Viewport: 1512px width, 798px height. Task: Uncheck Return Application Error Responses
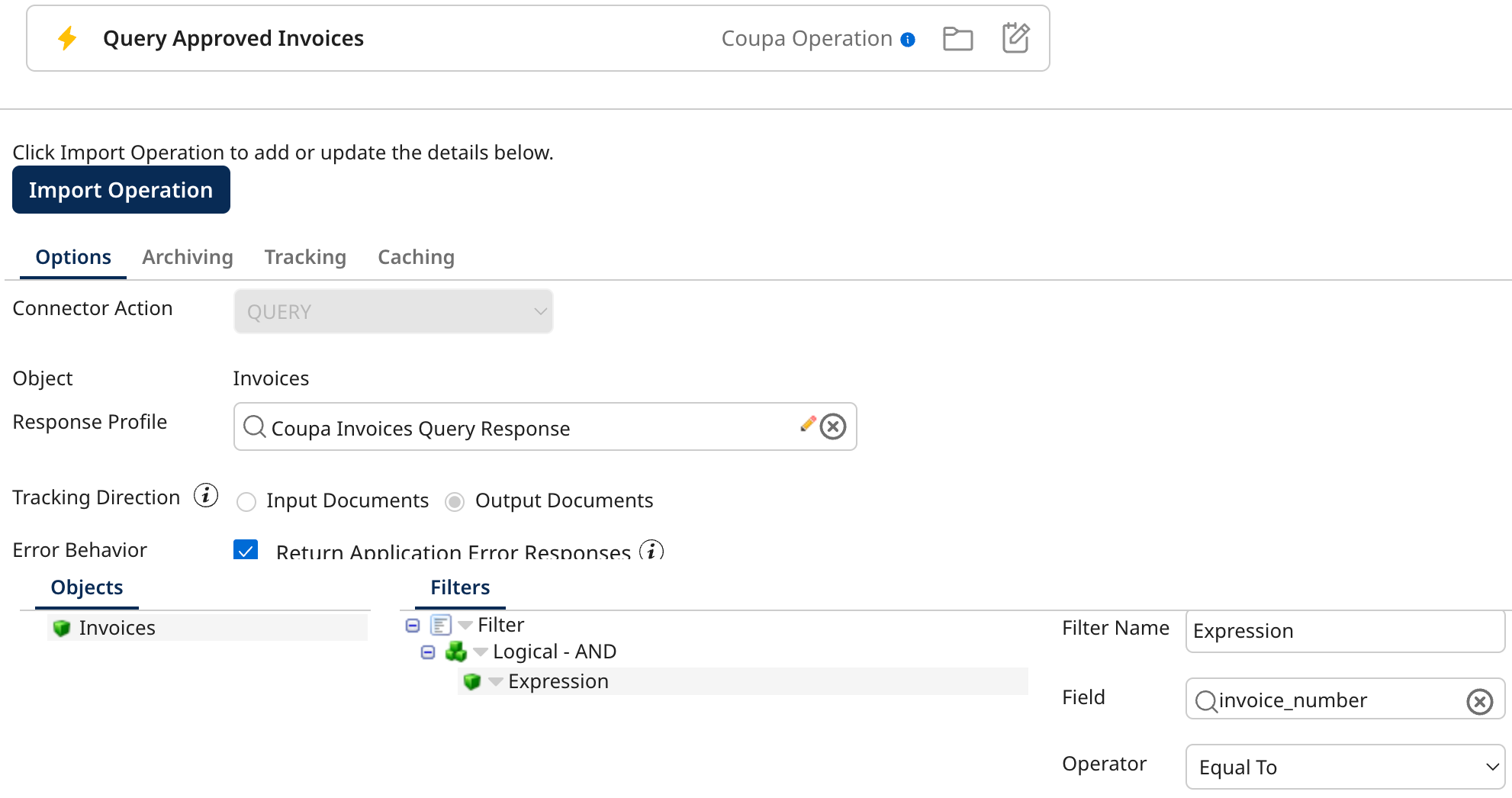point(246,550)
